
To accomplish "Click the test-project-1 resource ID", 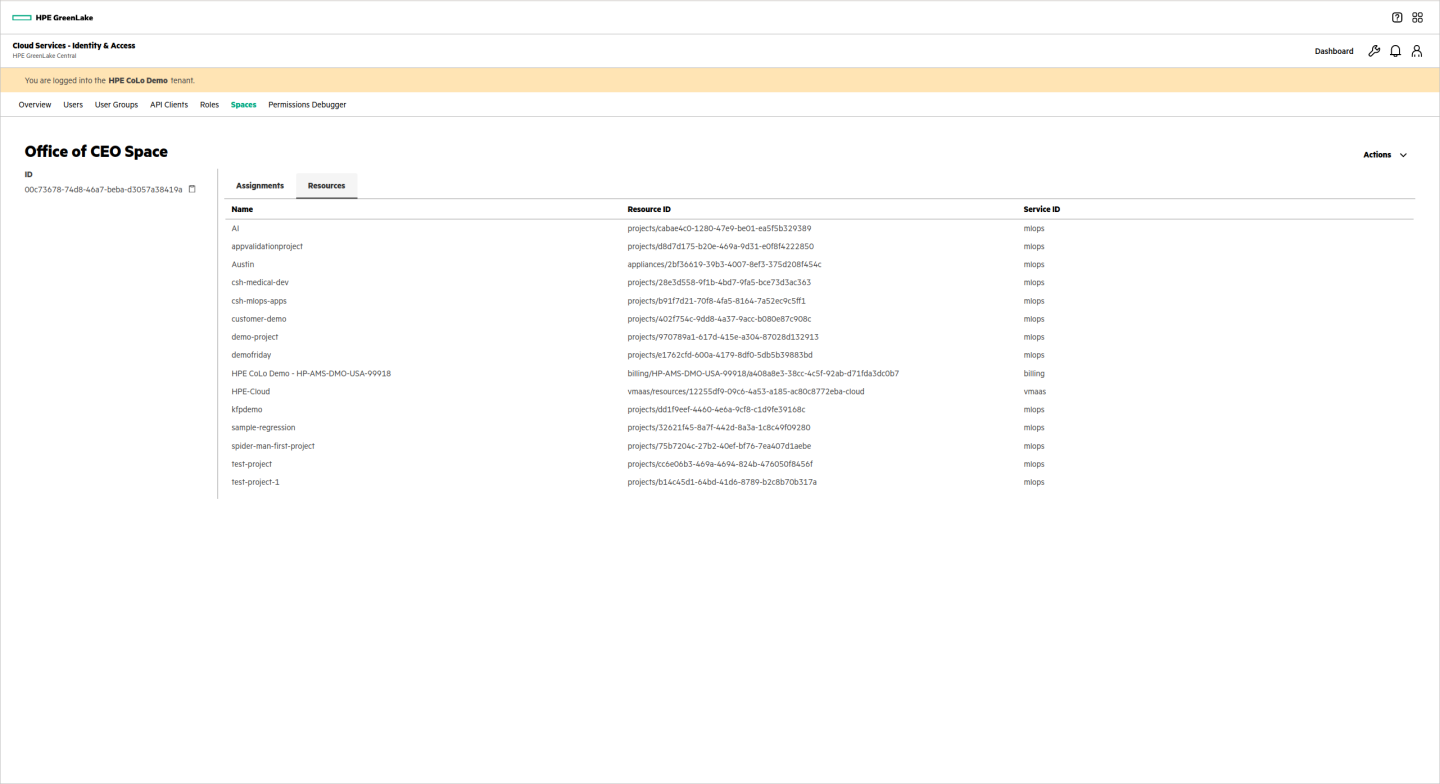I will [x=722, y=482].
